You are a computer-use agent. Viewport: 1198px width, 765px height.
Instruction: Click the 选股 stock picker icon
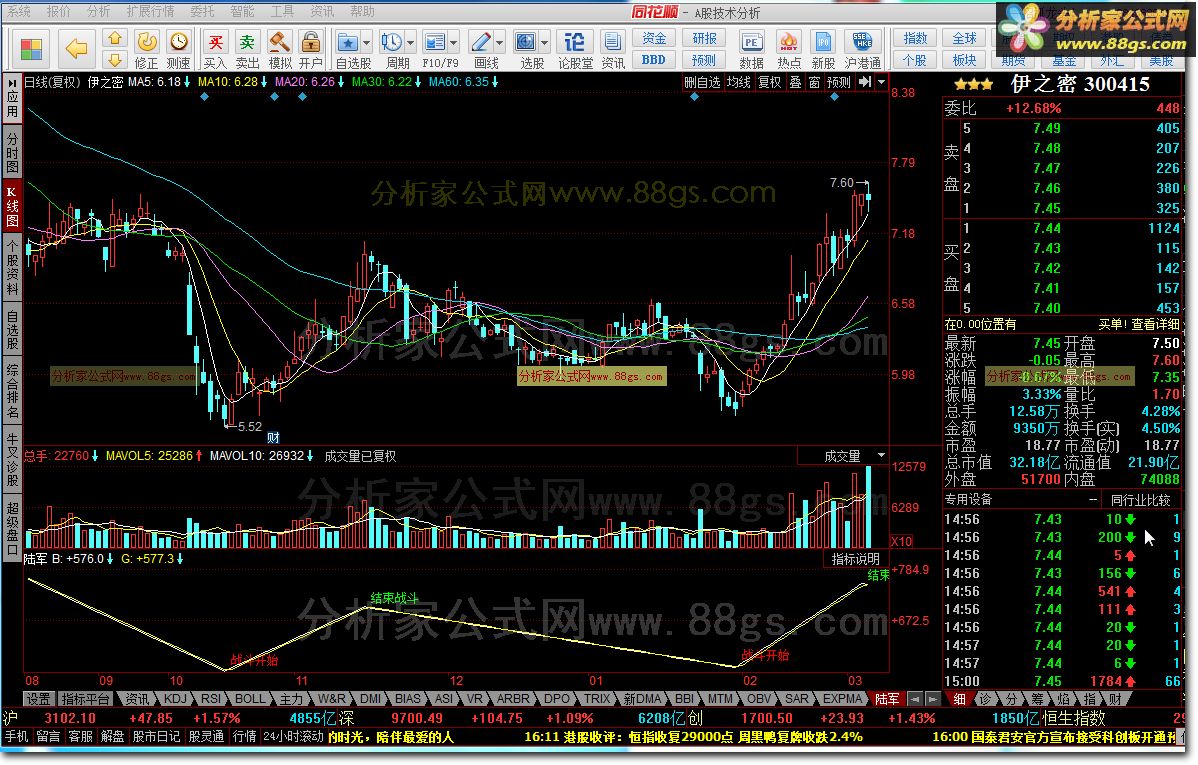pos(527,50)
